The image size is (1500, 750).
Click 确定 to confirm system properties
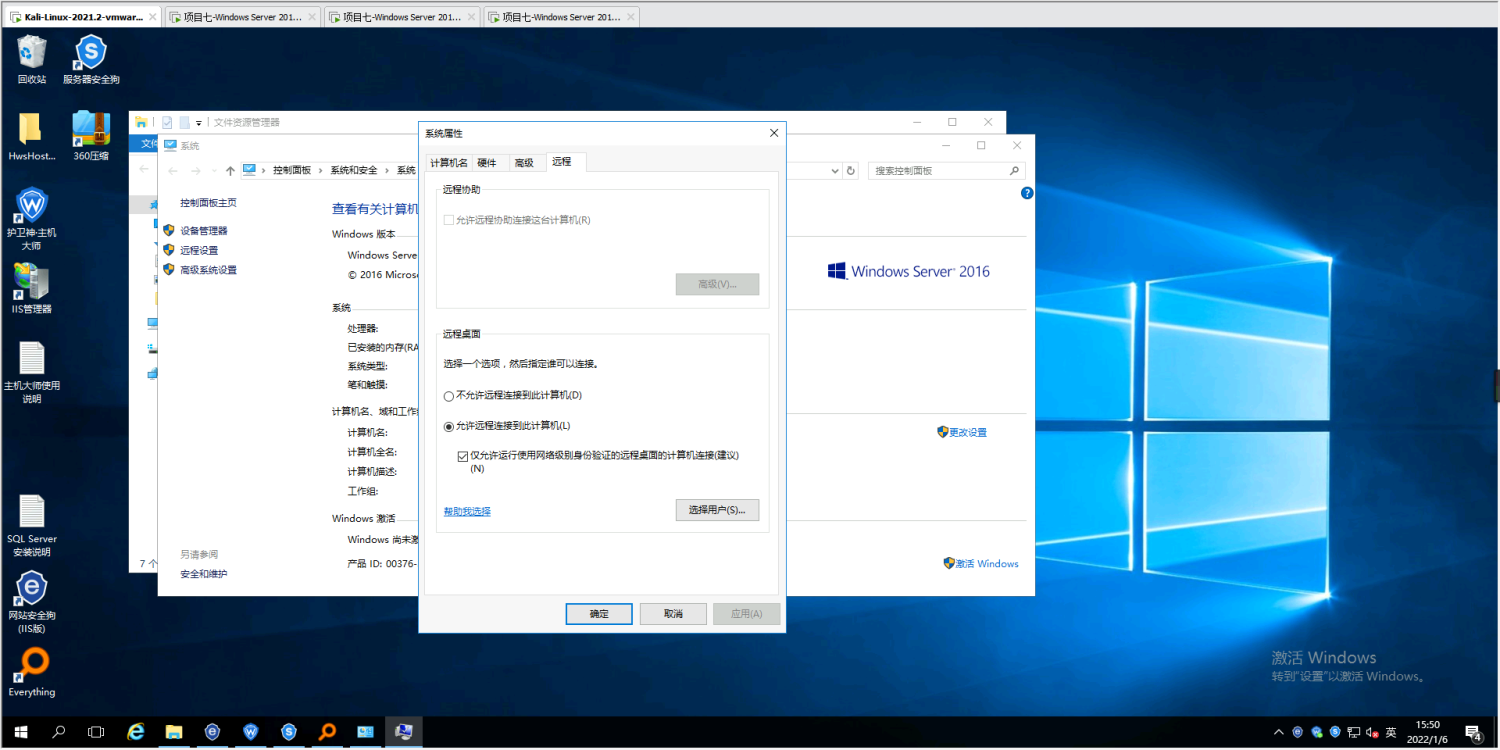tap(599, 614)
